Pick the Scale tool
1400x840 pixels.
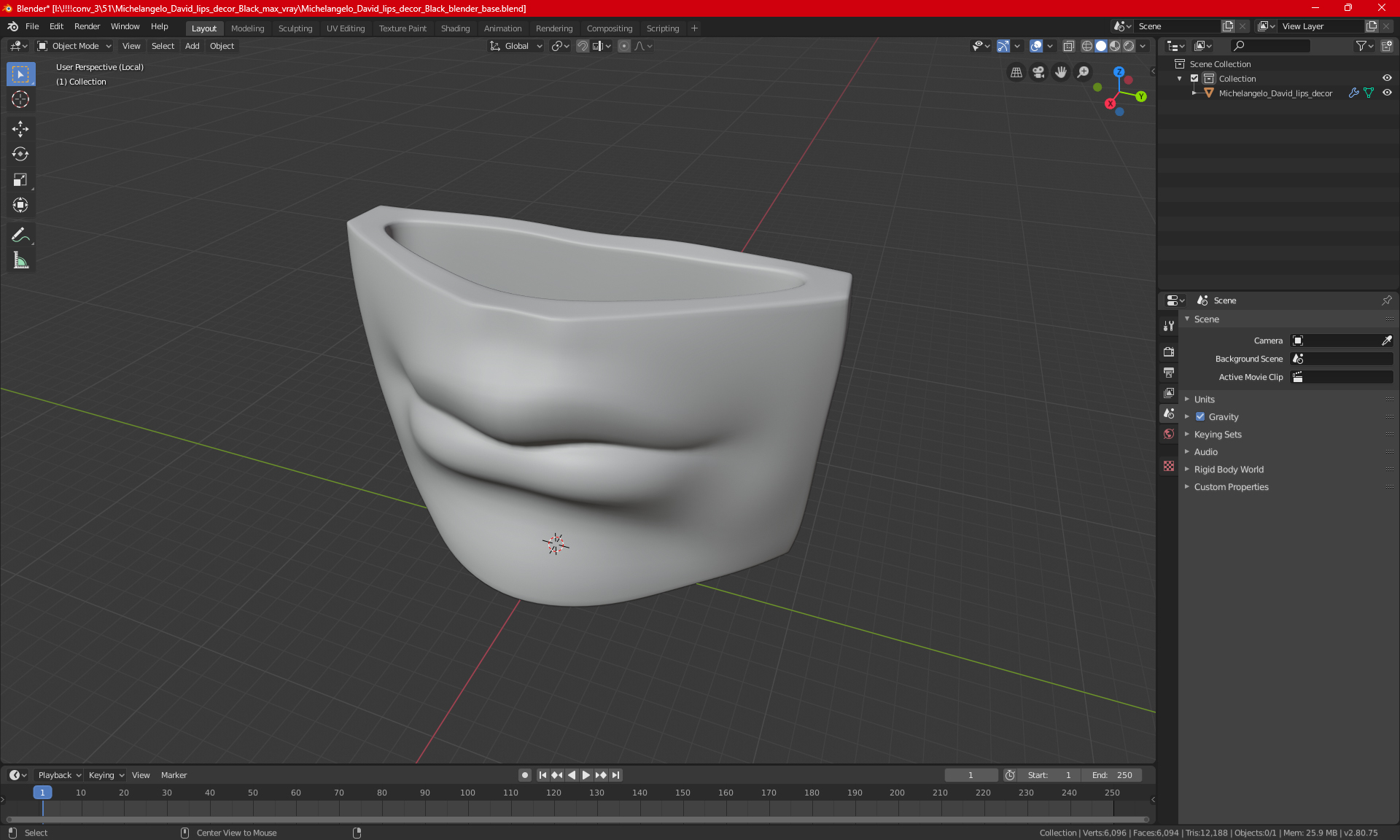pyautogui.click(x=20, y=179)
